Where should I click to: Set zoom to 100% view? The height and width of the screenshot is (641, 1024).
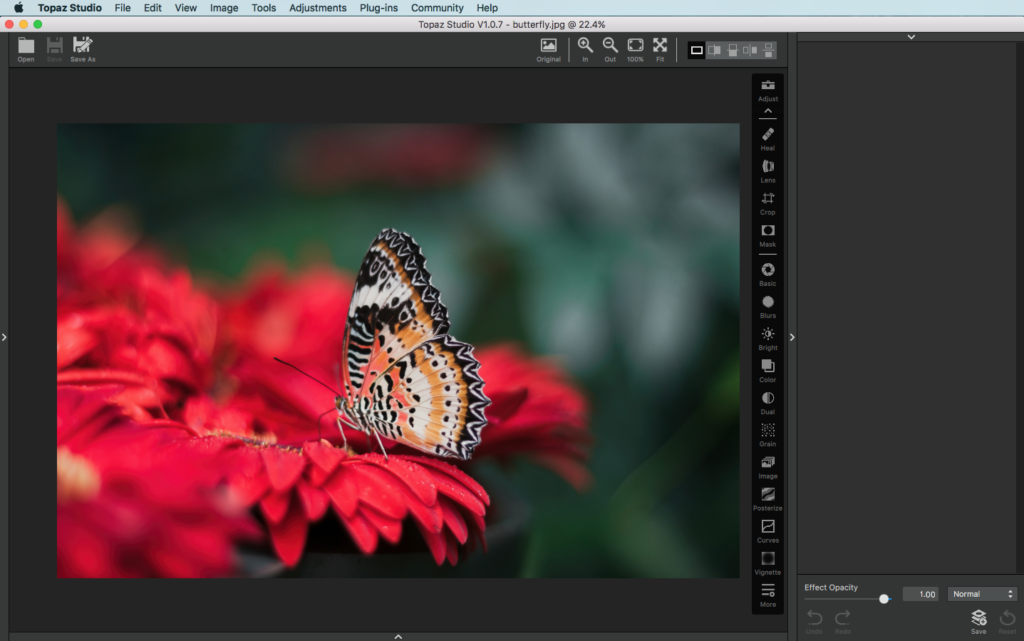click(x=635, y=50)
